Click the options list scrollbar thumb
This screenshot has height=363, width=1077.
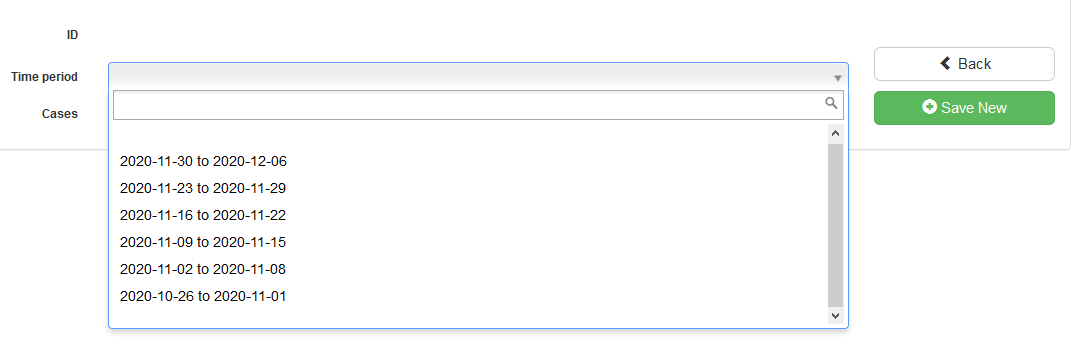(x=835, y=225)
